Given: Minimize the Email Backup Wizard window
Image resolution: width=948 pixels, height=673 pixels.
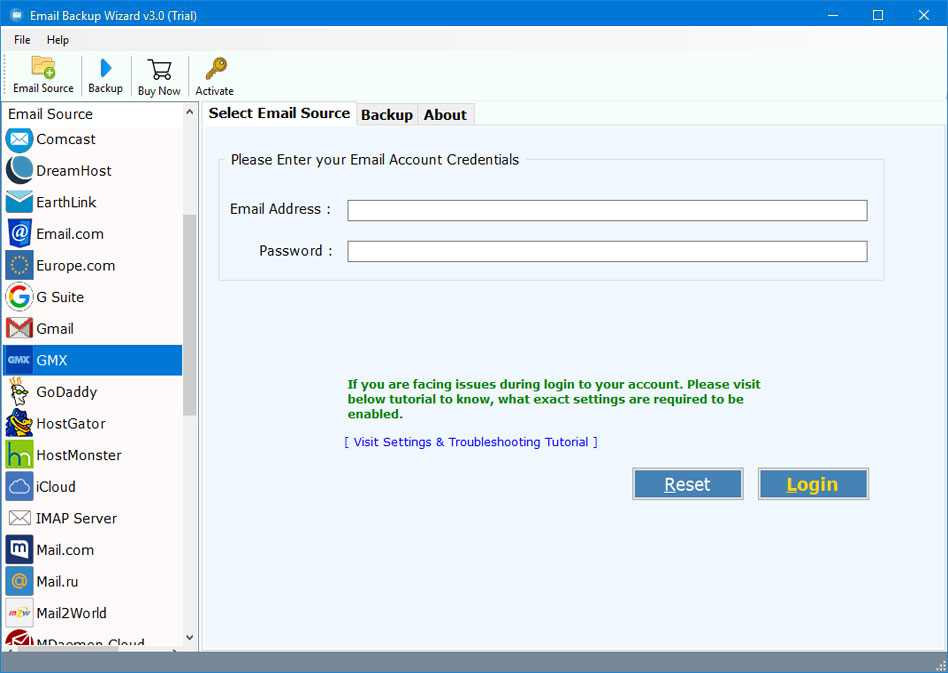Looking at the screenshot, I should click(833, 15).
